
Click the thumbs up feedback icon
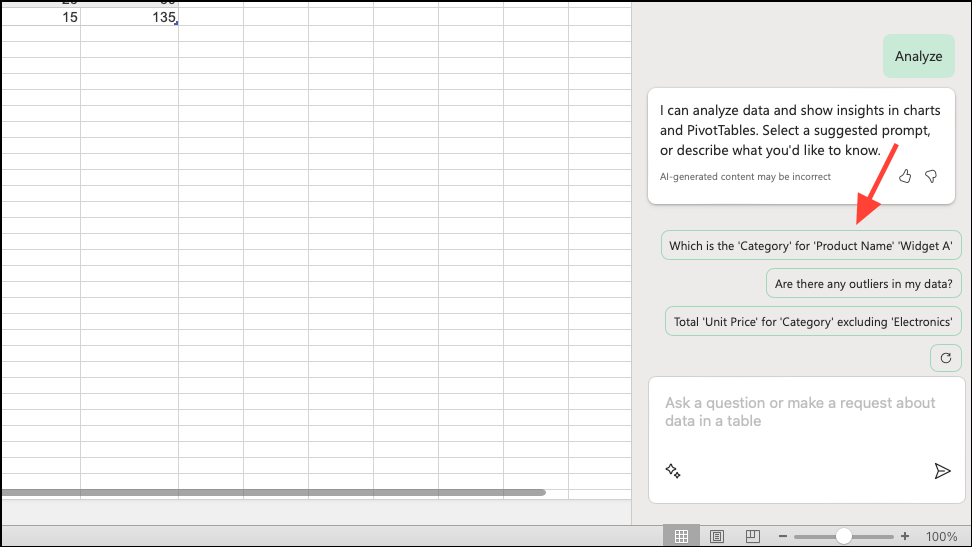(x=905, y=176)
